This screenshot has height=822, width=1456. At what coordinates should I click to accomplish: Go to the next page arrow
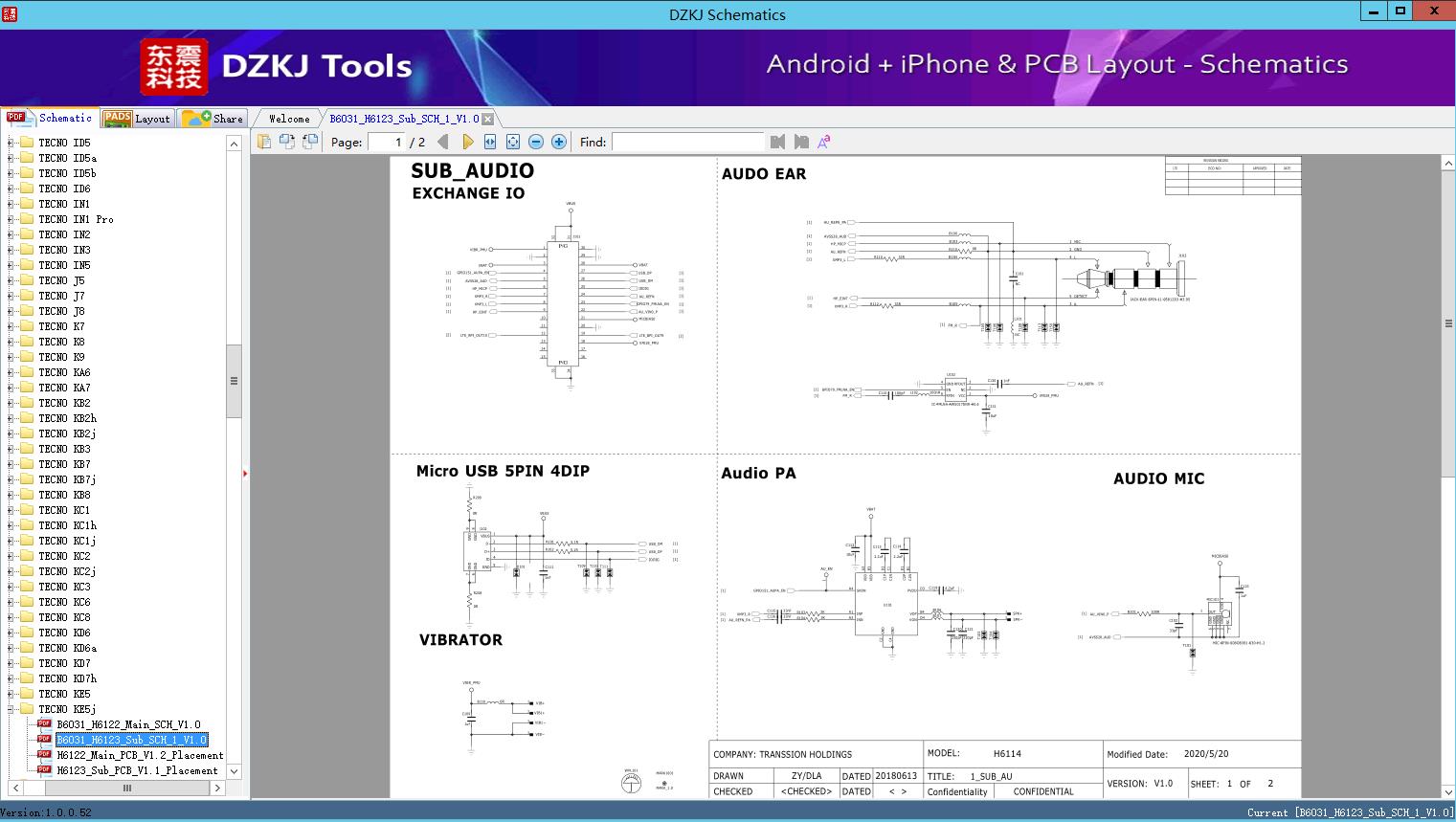[x=467, y=142]
